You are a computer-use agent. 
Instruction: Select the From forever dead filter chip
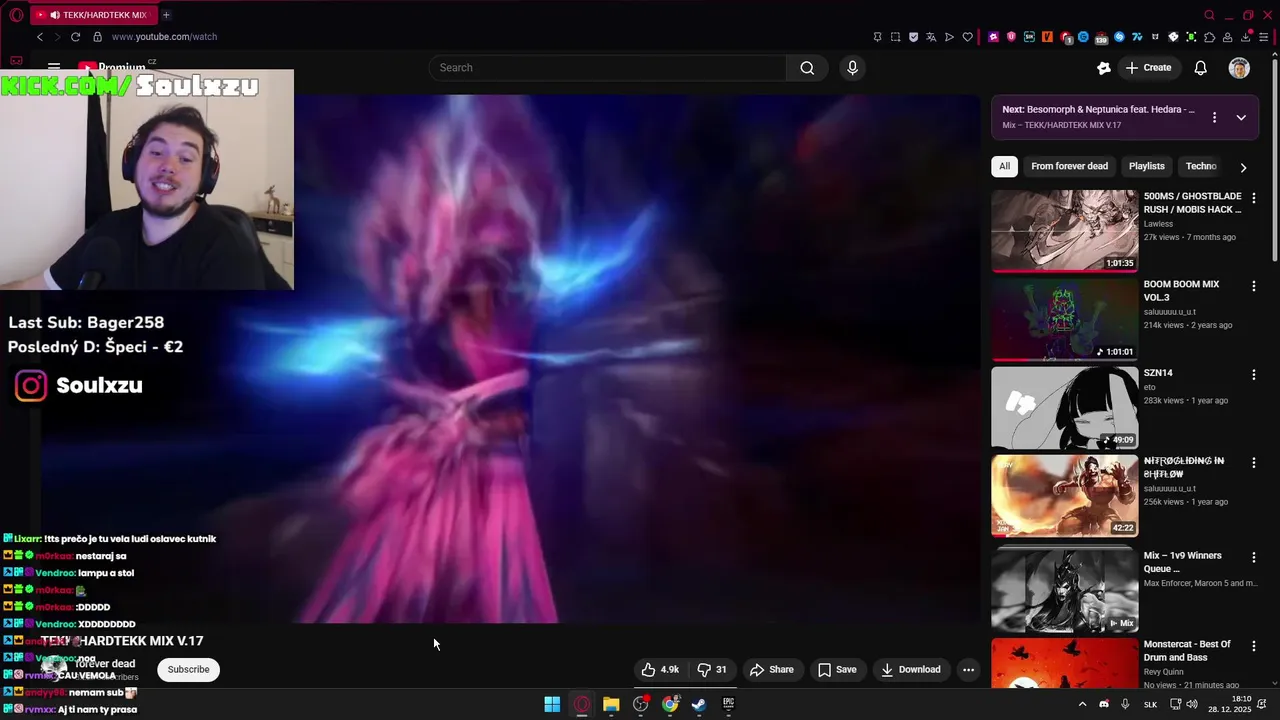pos(1069,166)
